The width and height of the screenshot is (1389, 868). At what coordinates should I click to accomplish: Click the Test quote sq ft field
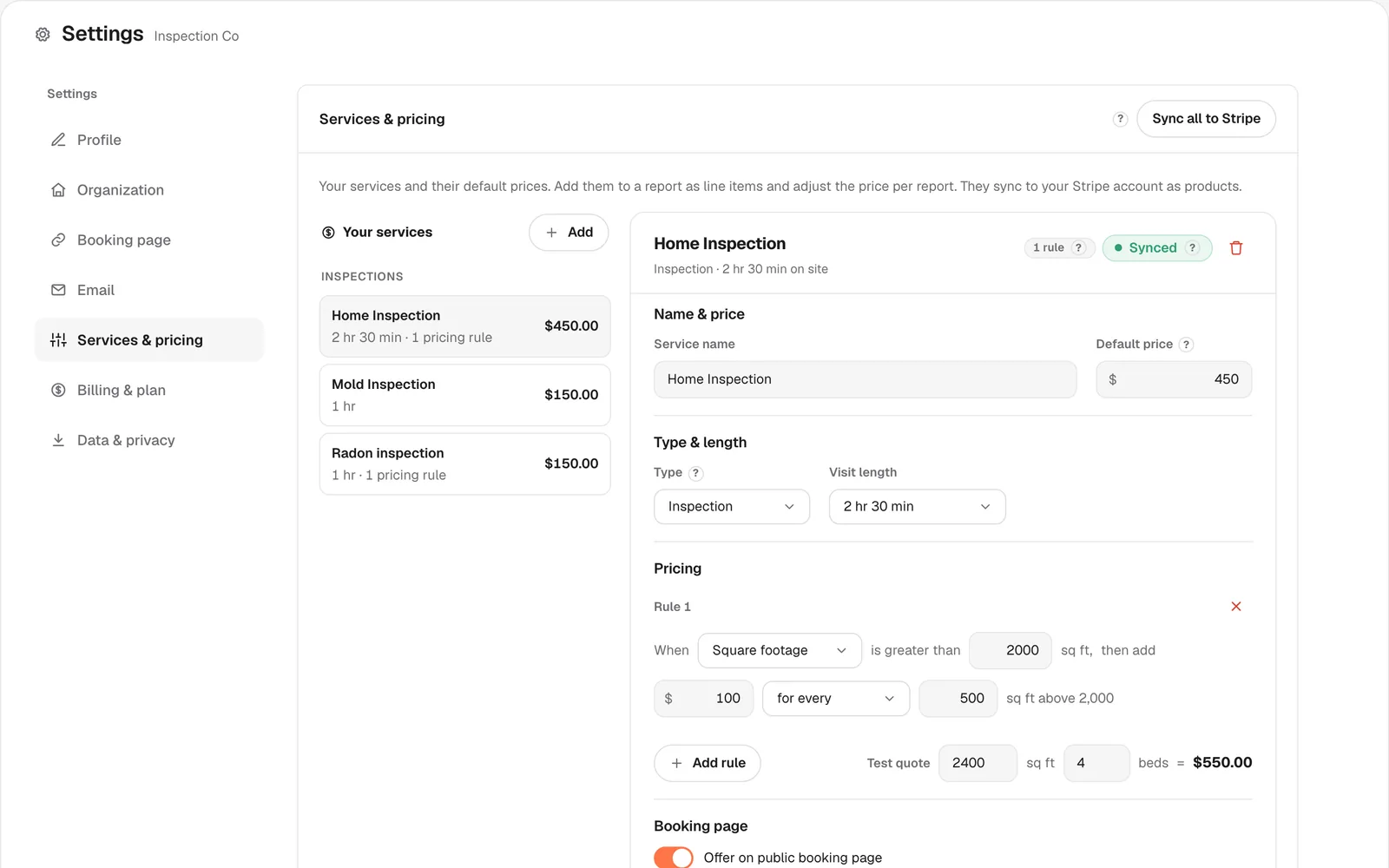pos(978,763)
